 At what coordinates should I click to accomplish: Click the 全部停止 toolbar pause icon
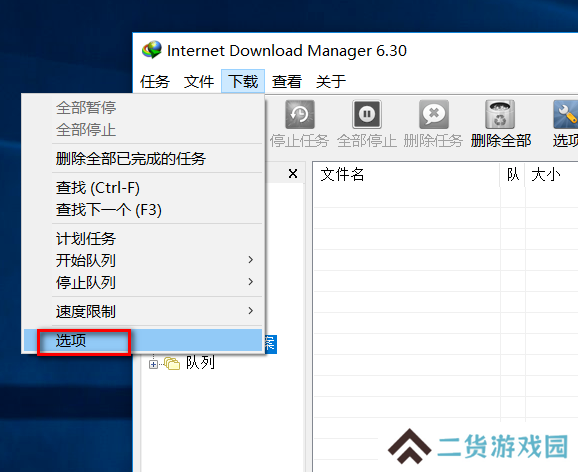point(367,114)
